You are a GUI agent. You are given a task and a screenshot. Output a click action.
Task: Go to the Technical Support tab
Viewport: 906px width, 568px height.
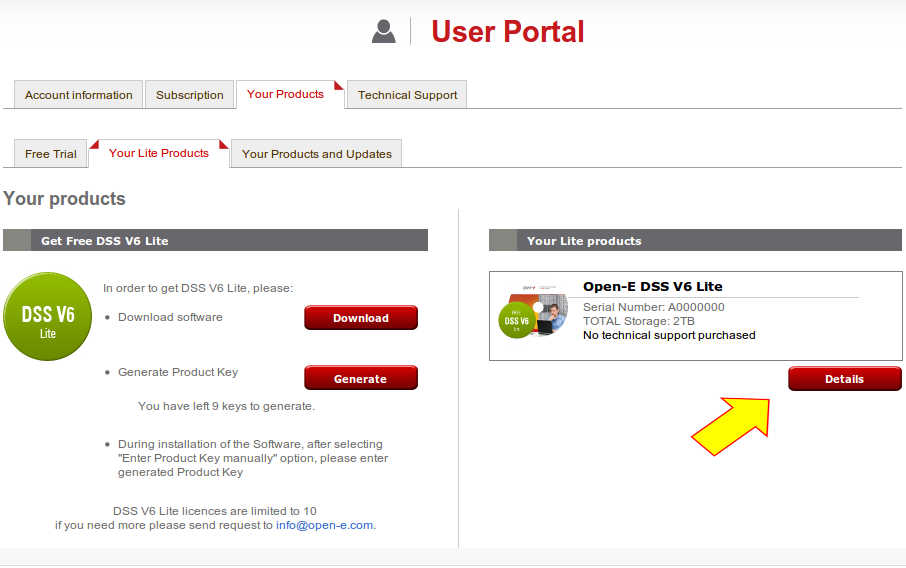tap(407, 95)
